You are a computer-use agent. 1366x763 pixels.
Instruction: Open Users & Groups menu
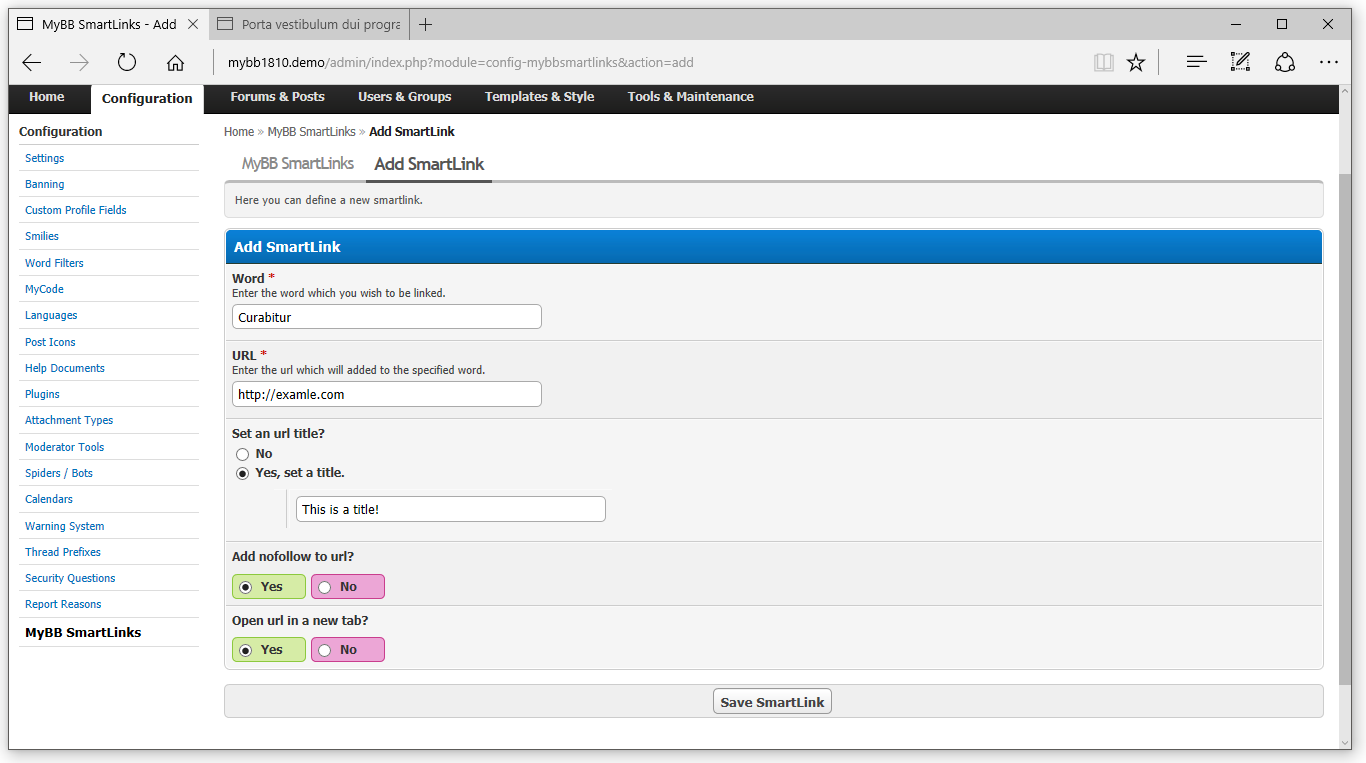pos(404,97)
